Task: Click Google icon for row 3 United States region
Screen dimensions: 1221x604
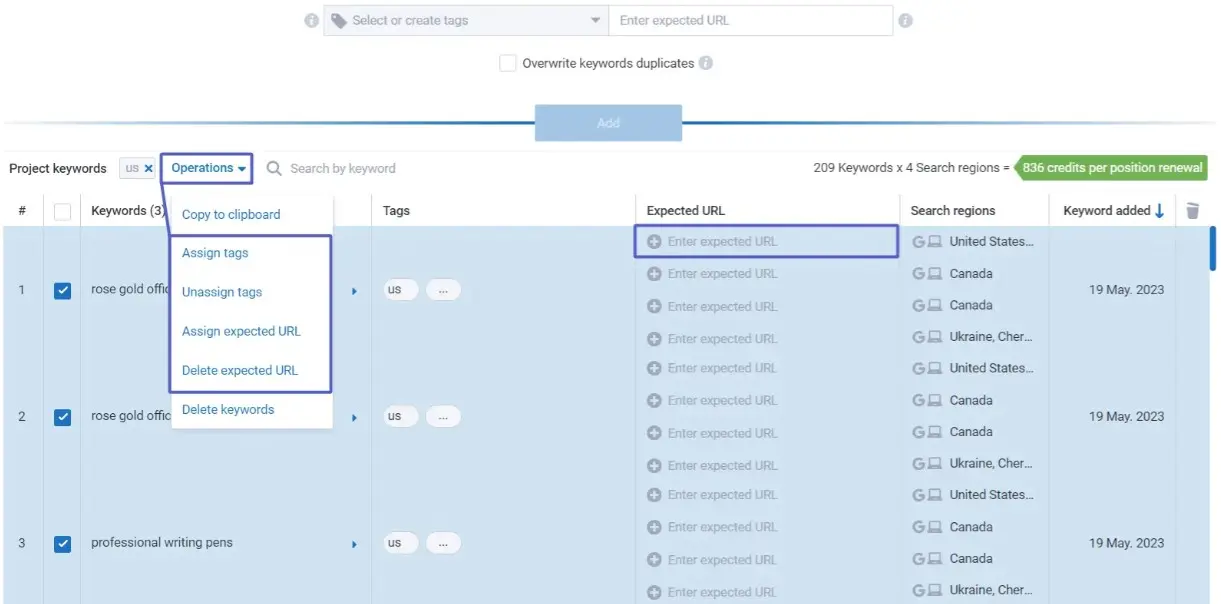Action: [x=919, y=494]
